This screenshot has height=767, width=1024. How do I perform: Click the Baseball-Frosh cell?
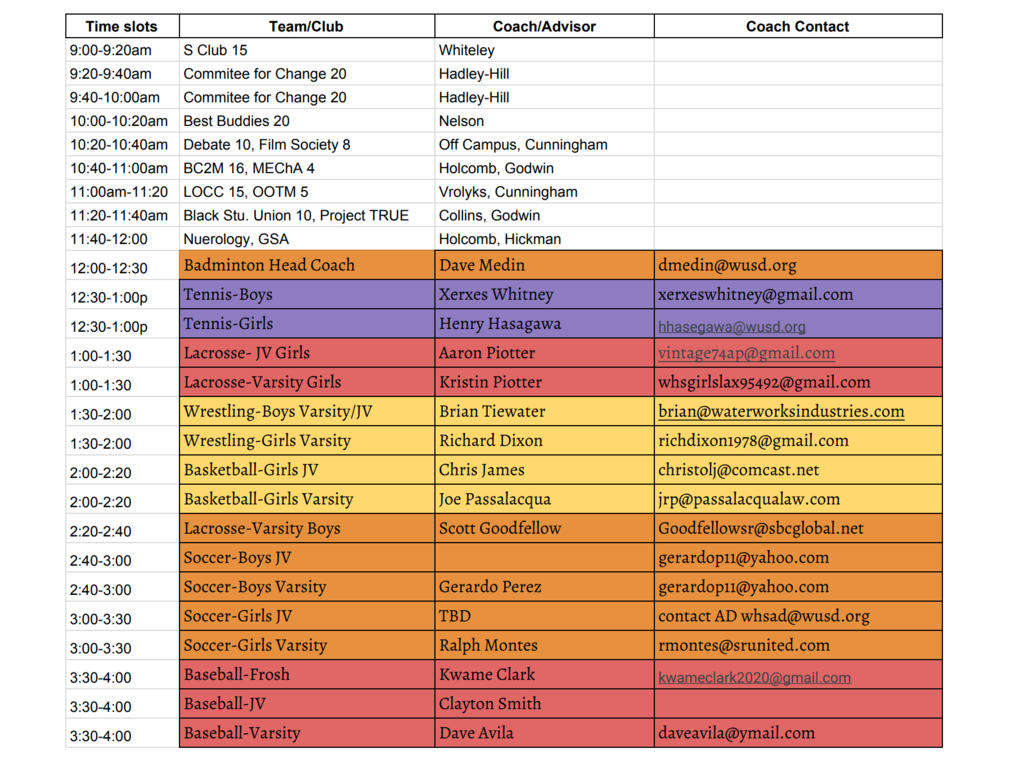[x=306, y=674]
